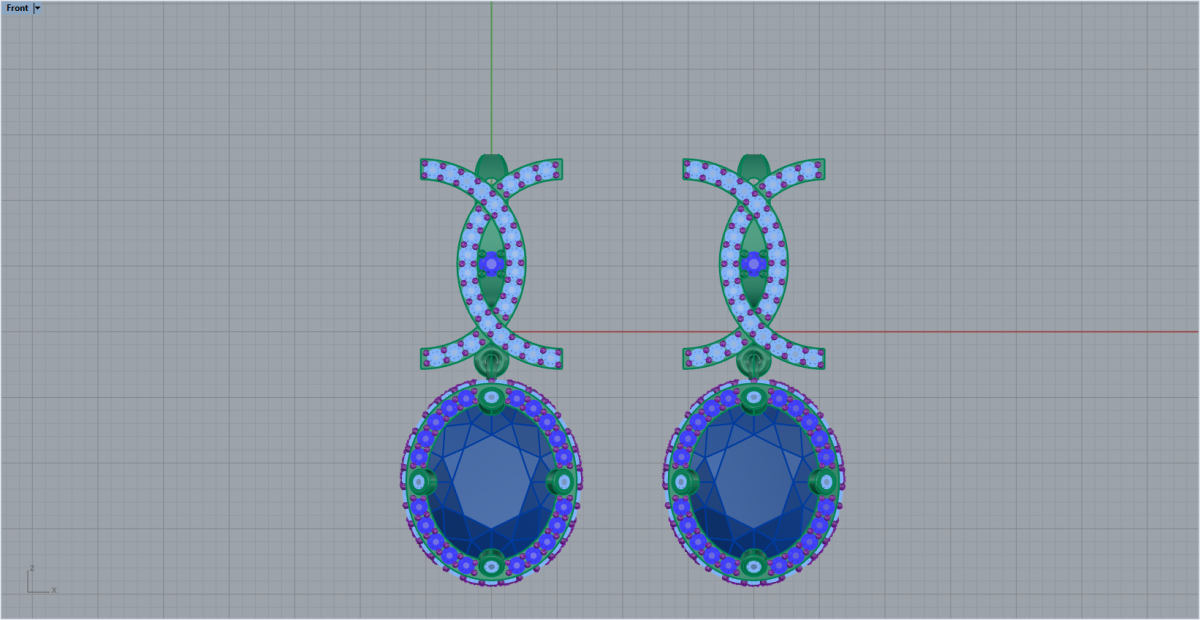The width and height of the screenshot is (1200, 620).
Task: Select the right earring's large blue oval gemstone
Action: pyautogui.click(x=754, y=483)
